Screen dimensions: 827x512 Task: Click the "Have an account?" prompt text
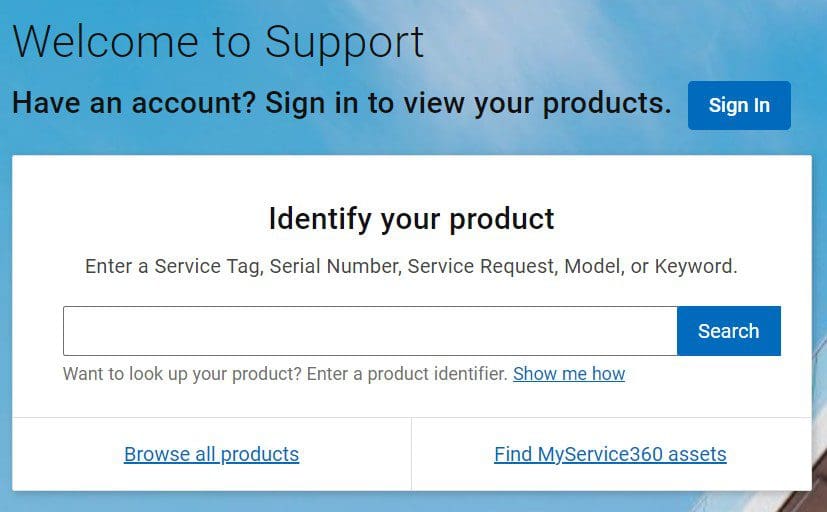click(134, 102)
